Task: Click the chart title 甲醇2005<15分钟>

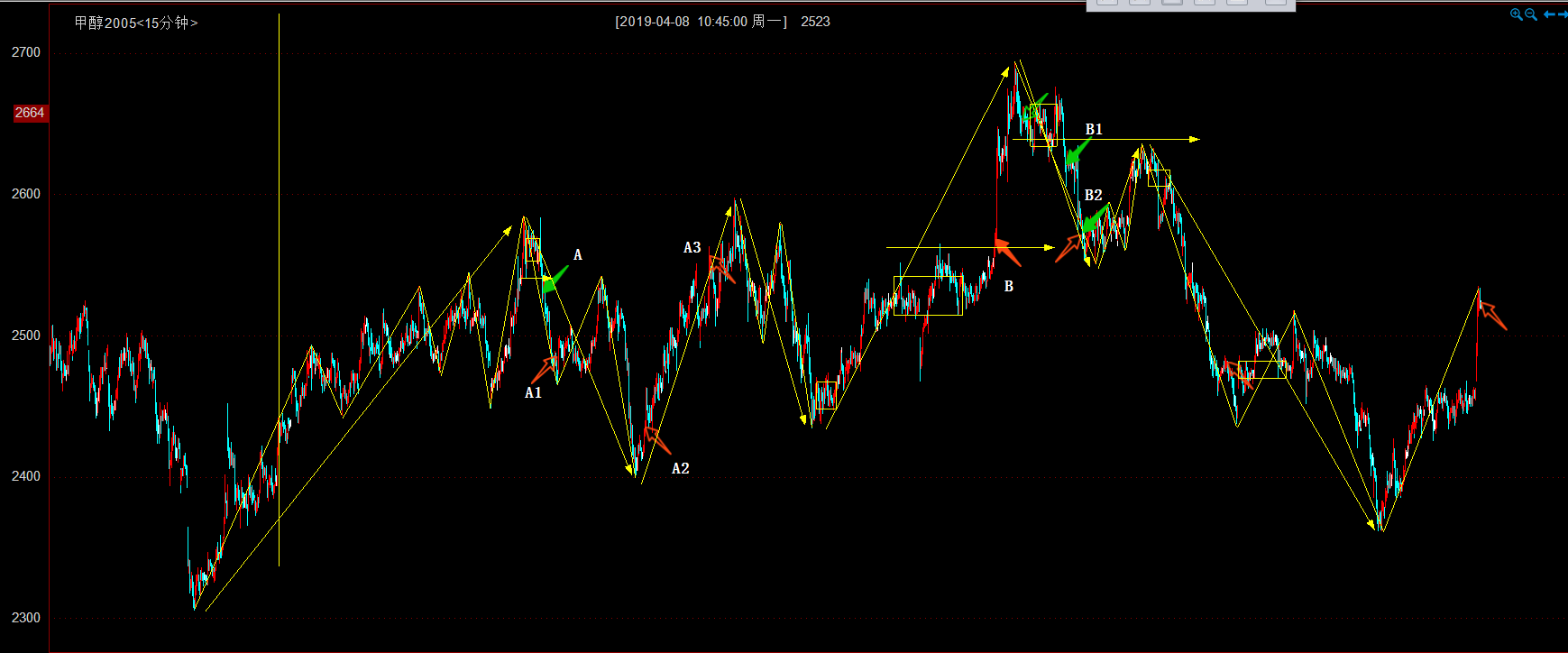Action: (136, 23)
